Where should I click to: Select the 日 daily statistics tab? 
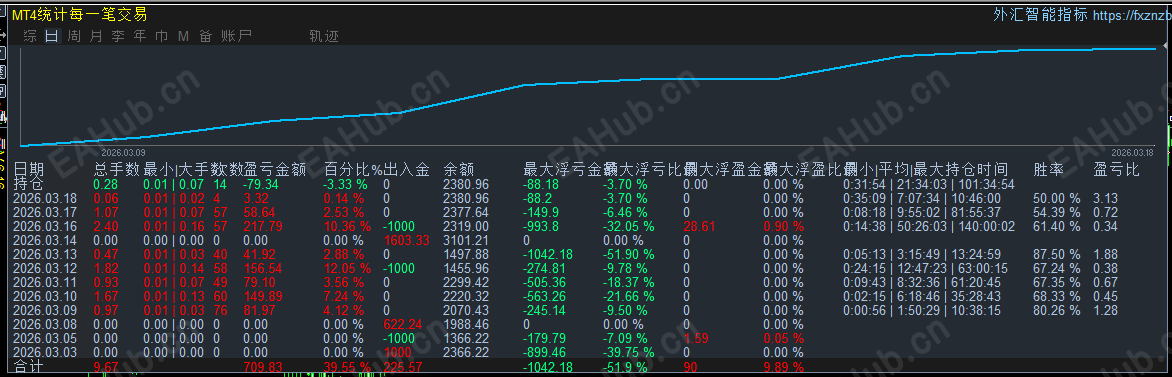pos(52,36)
